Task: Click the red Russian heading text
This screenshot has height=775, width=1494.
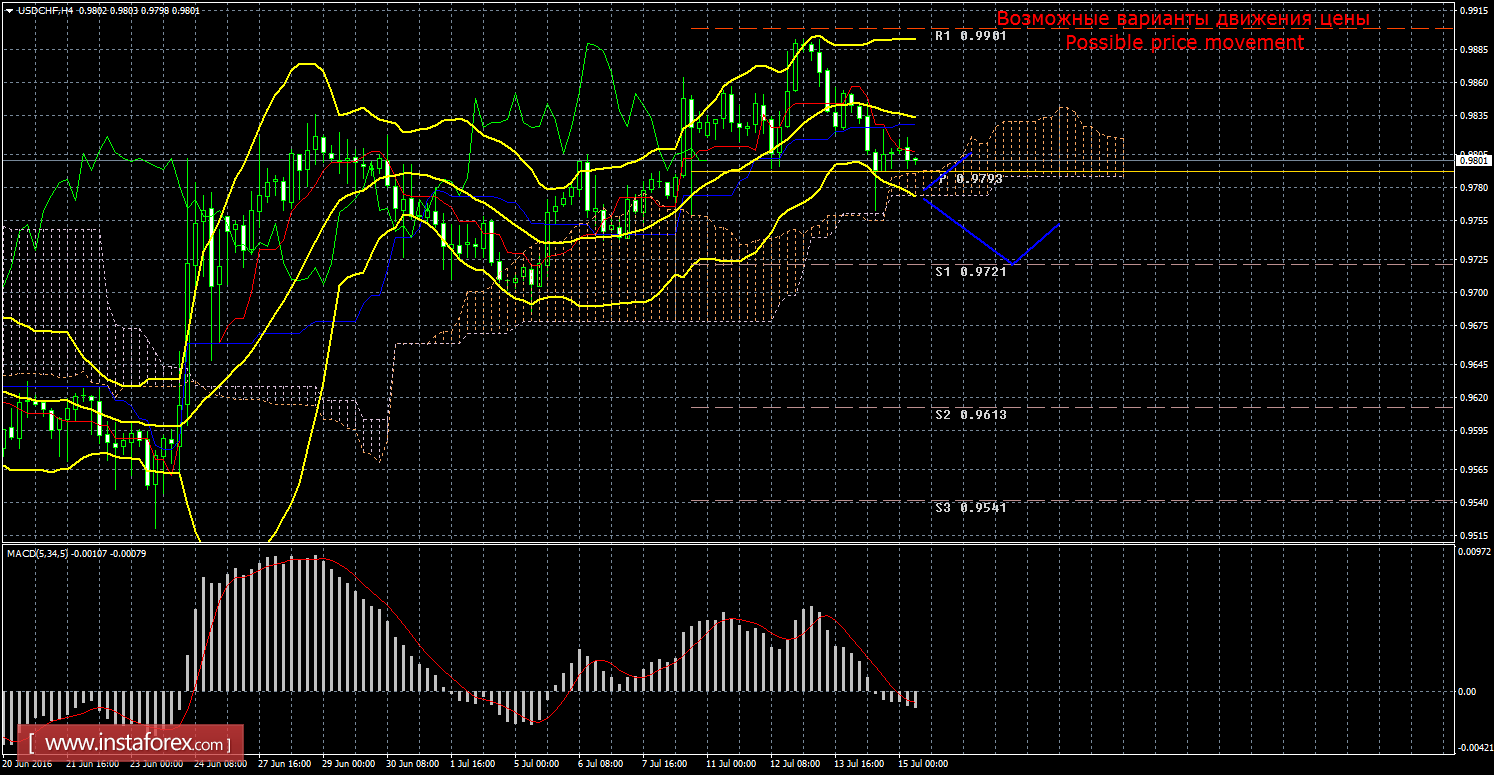Action: 1182,19
